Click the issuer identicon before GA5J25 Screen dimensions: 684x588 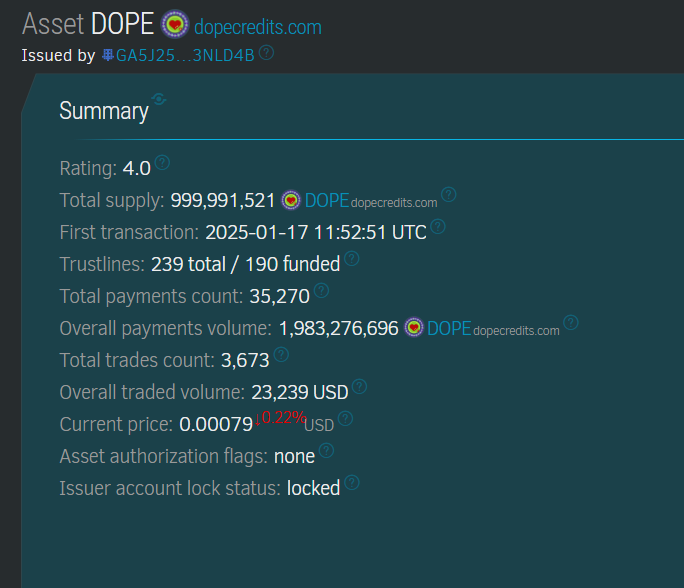click(108, 55)
